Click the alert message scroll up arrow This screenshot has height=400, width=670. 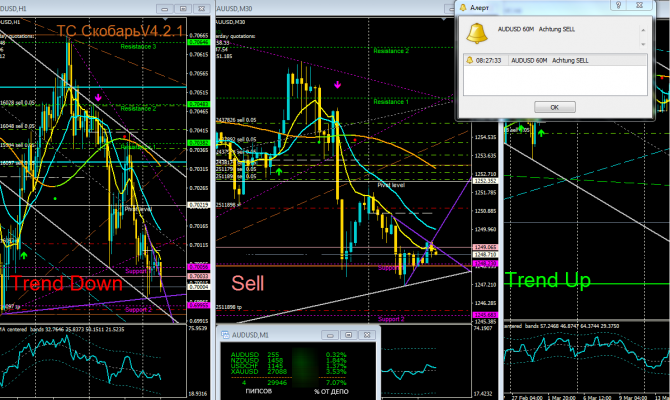[643, 30]
